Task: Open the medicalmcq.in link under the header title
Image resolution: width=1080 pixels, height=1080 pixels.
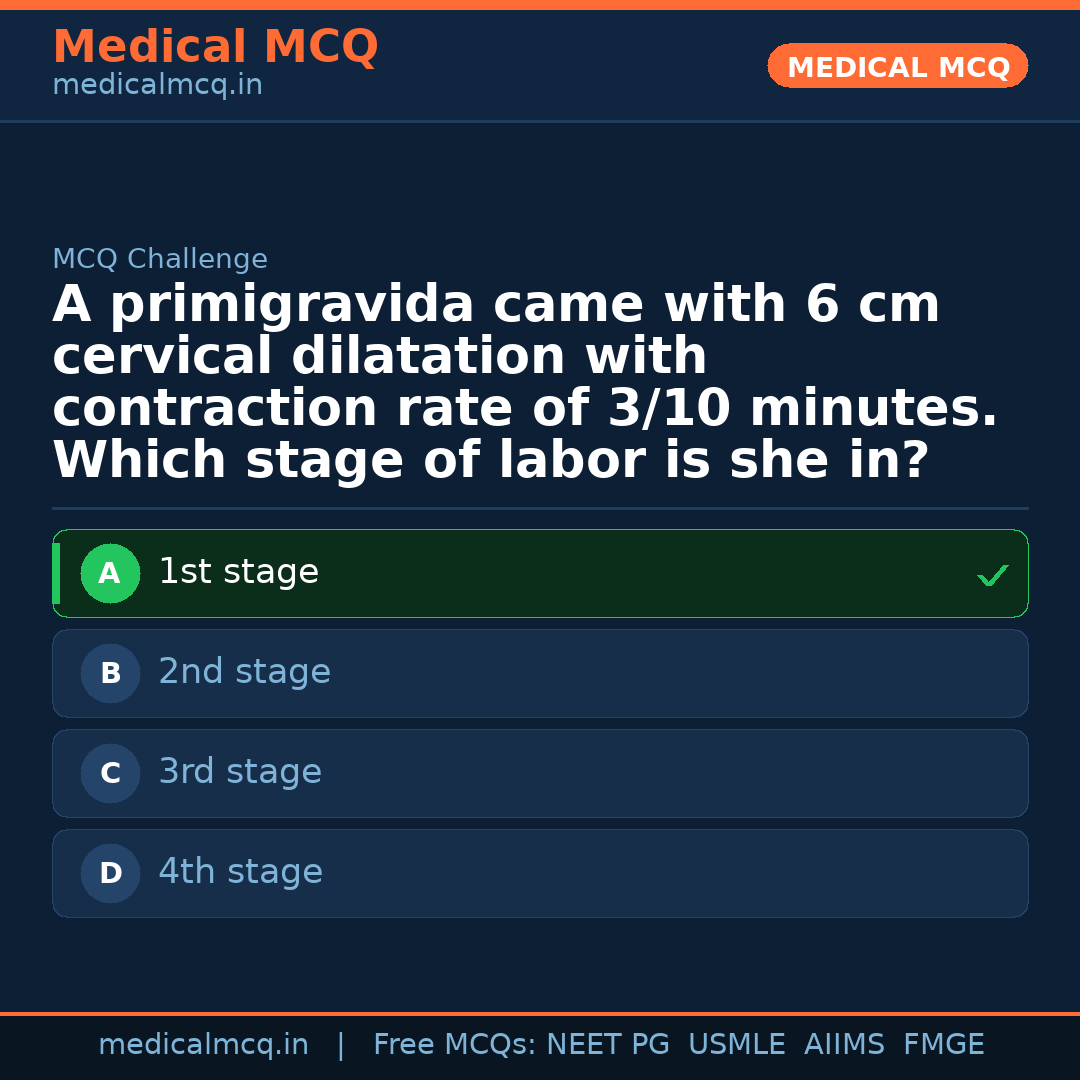Action: (157, 86)
